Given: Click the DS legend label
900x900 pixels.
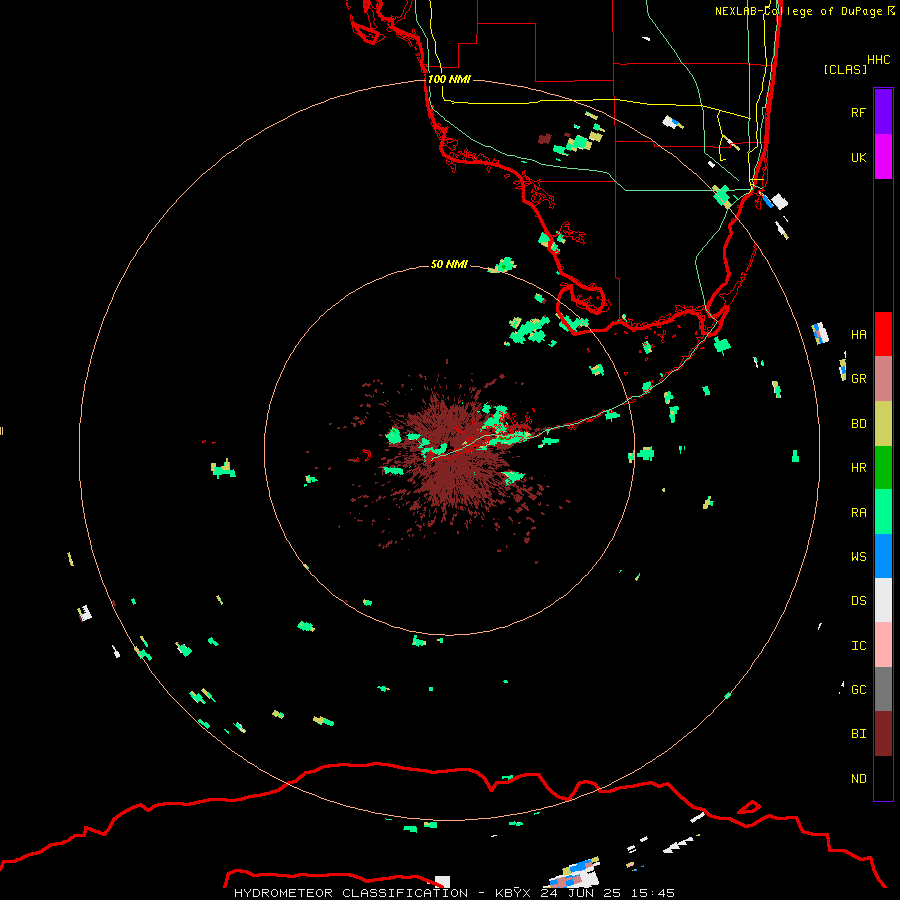Looking at the screenshot, I should click(858, 601).
